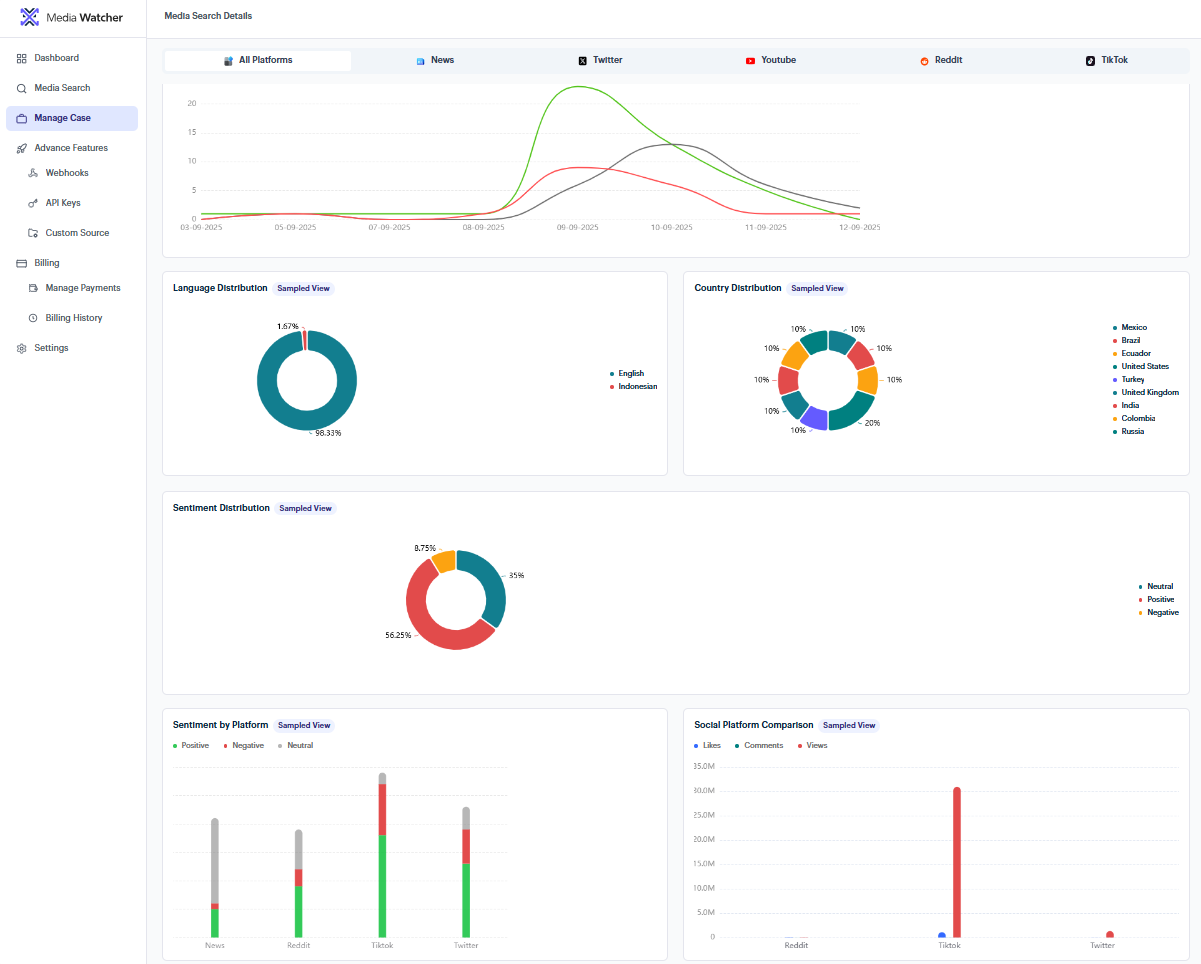This screenshot has width=1201, height=964.
Task: Open Manage Payments in the sidebar
Action: click(x=83, y=288)
